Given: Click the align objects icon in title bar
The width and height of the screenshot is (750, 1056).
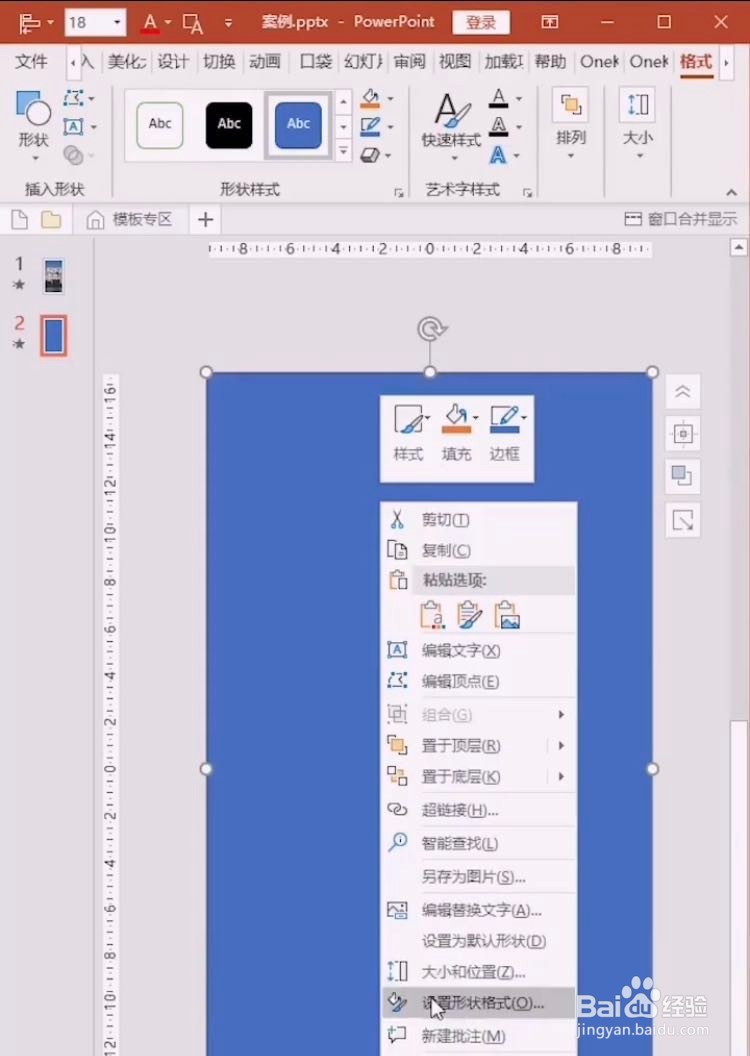Looking at the screenshot, I should click(x=29, y=23).
